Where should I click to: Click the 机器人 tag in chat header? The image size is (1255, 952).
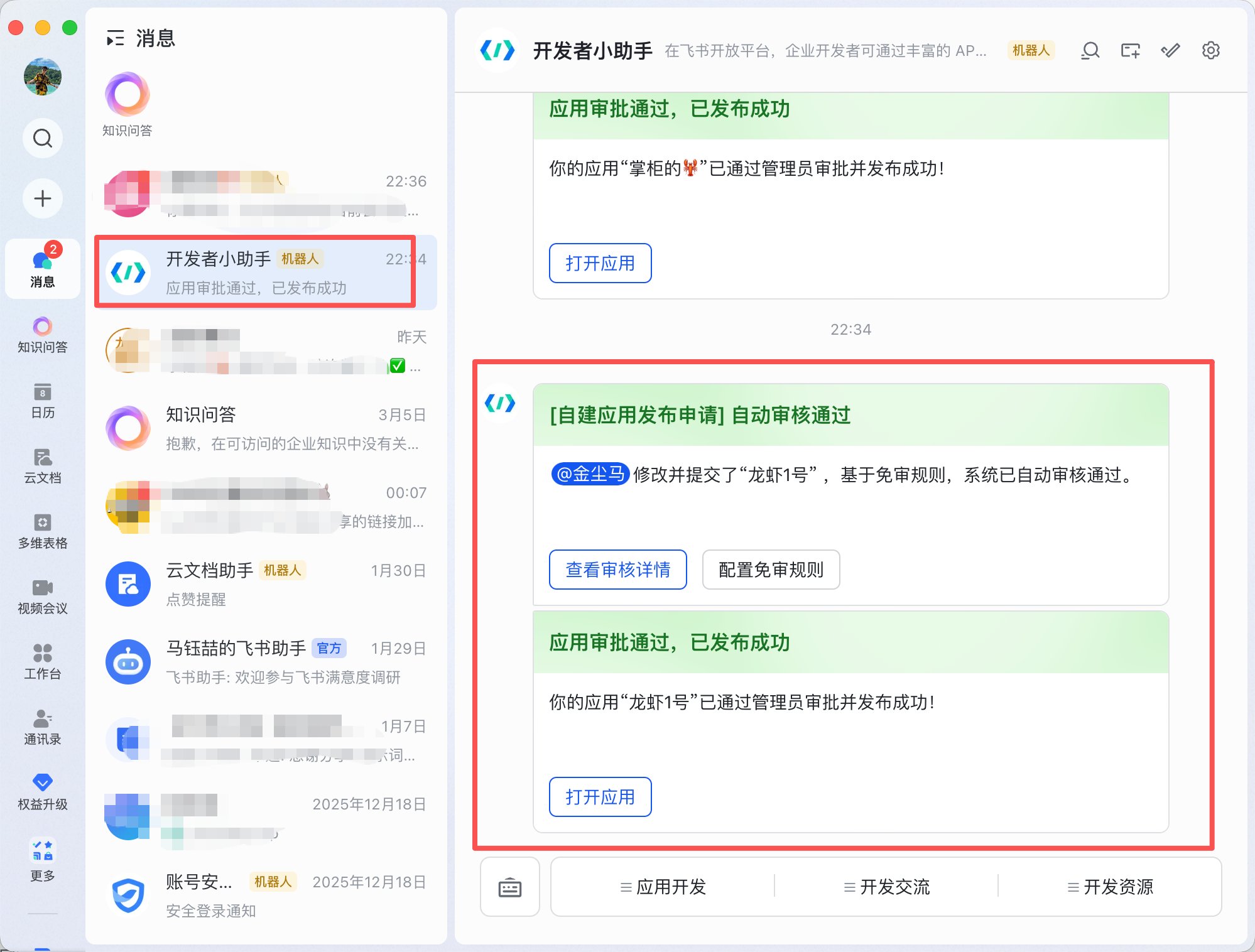point(1031,50)
